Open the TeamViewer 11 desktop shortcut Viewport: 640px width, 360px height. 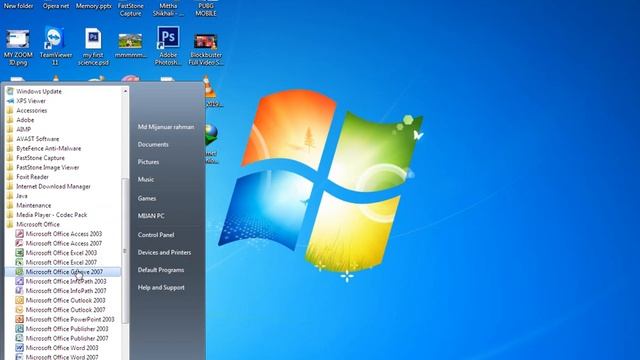click(56, 46)
